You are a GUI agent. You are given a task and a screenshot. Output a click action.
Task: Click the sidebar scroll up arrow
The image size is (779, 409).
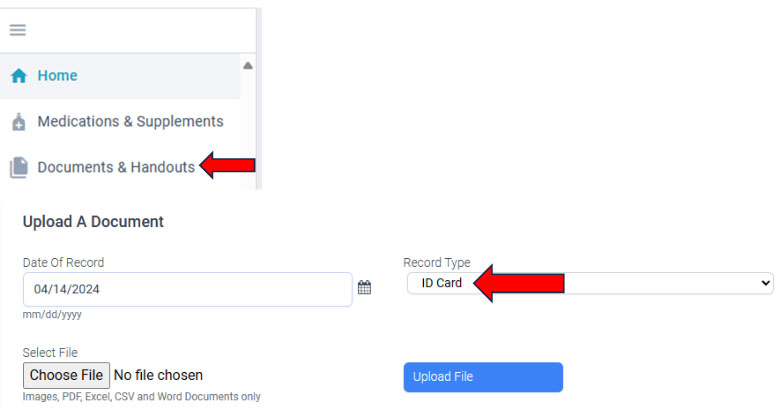(x=248, y=66)
